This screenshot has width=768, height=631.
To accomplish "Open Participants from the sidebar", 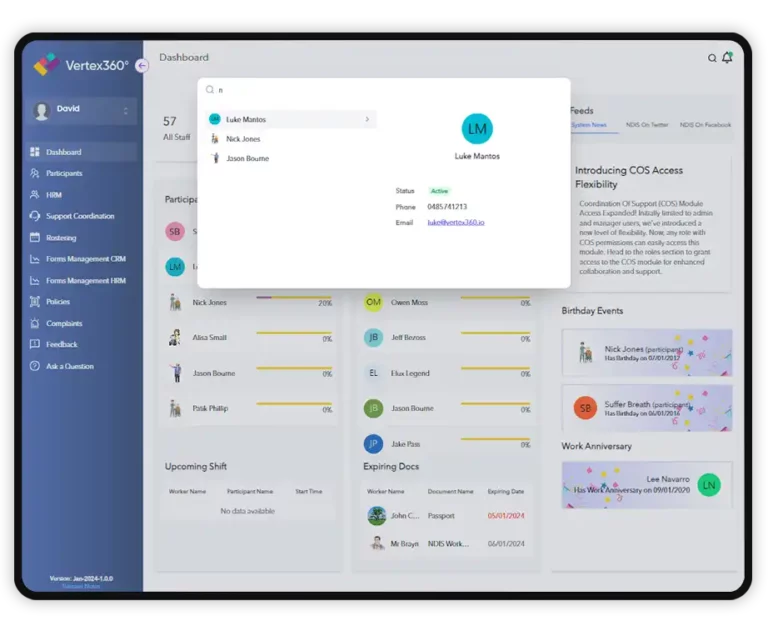I will (x=64, y=173).
